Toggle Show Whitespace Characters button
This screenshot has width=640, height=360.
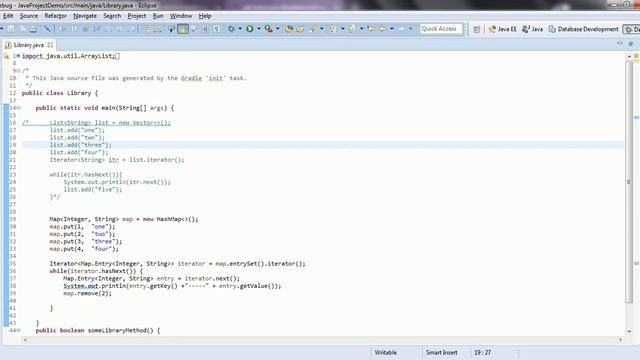217,29
